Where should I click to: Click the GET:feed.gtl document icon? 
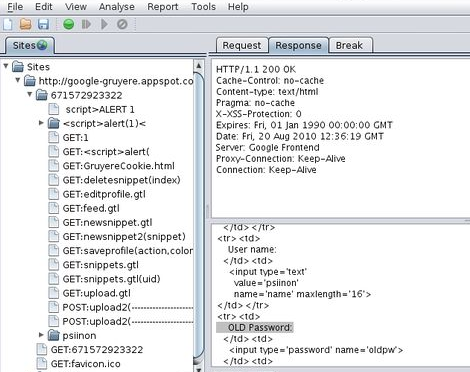[x=53, y=208]
